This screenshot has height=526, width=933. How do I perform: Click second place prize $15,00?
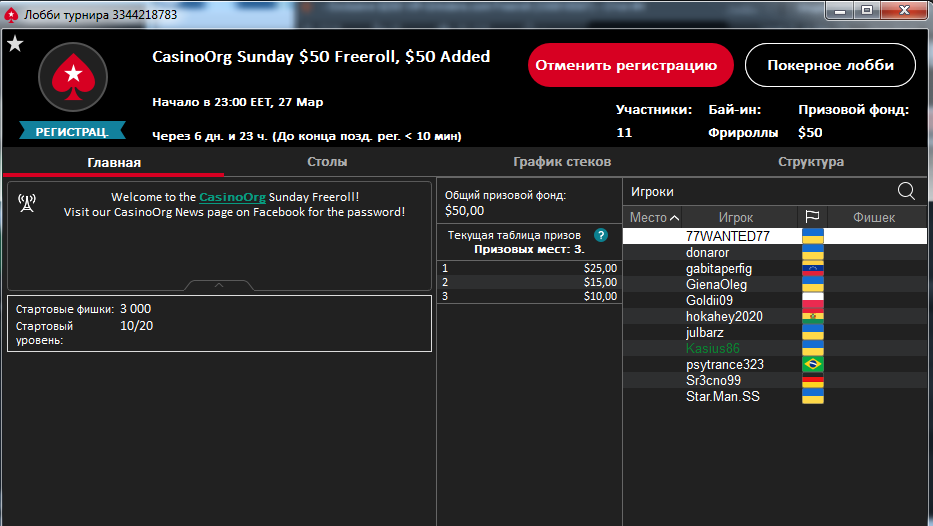[600, 282]
